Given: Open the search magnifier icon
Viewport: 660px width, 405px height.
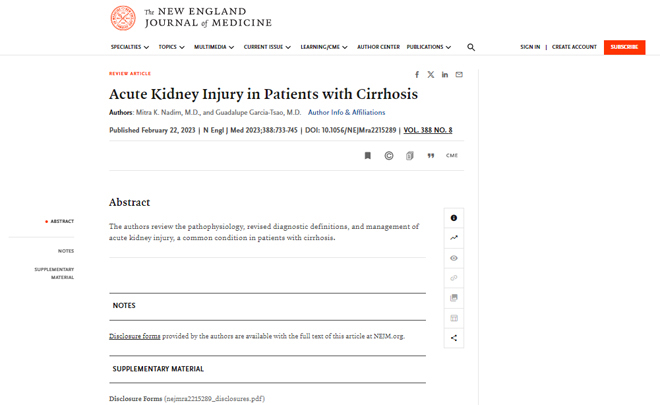Looking at the screenshot, I should pos(471,47).
